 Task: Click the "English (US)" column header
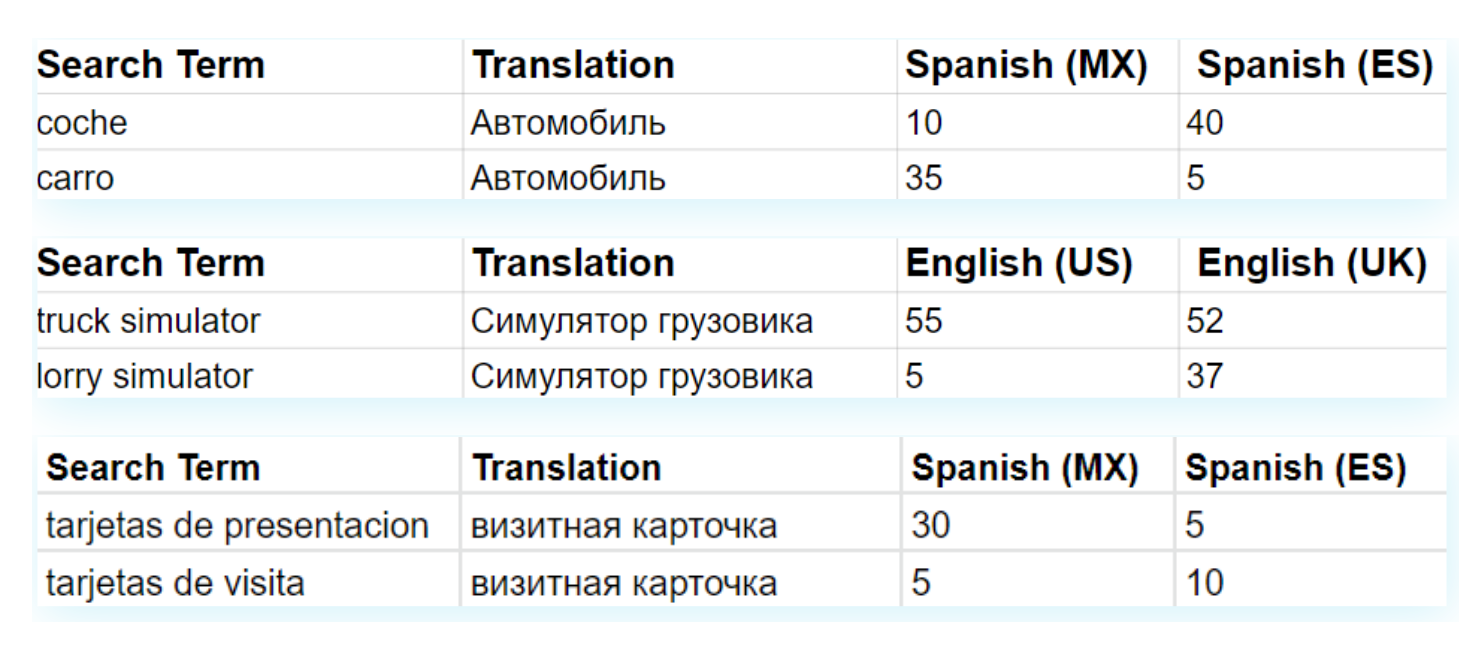click(x=1018, y=263)
